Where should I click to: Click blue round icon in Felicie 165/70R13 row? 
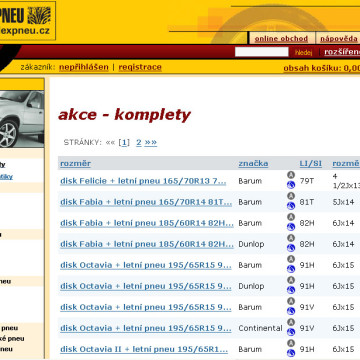(291, 185)
